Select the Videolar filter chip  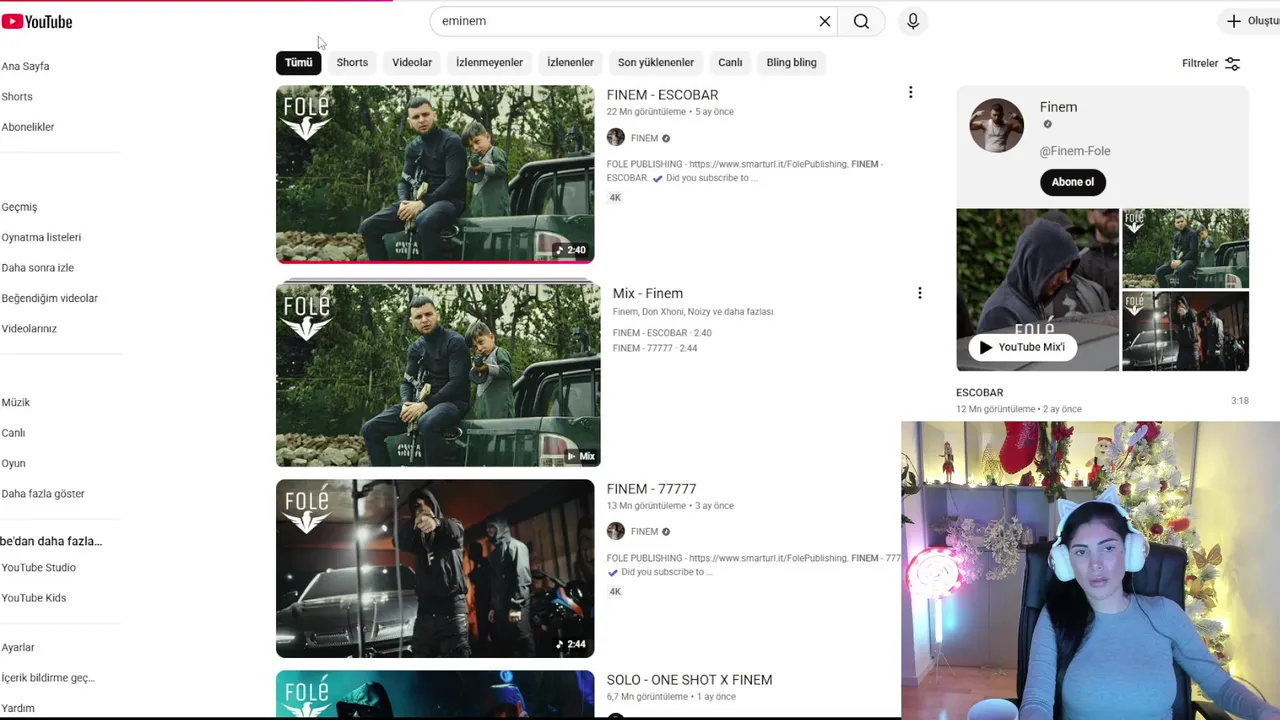pos(412,62)
